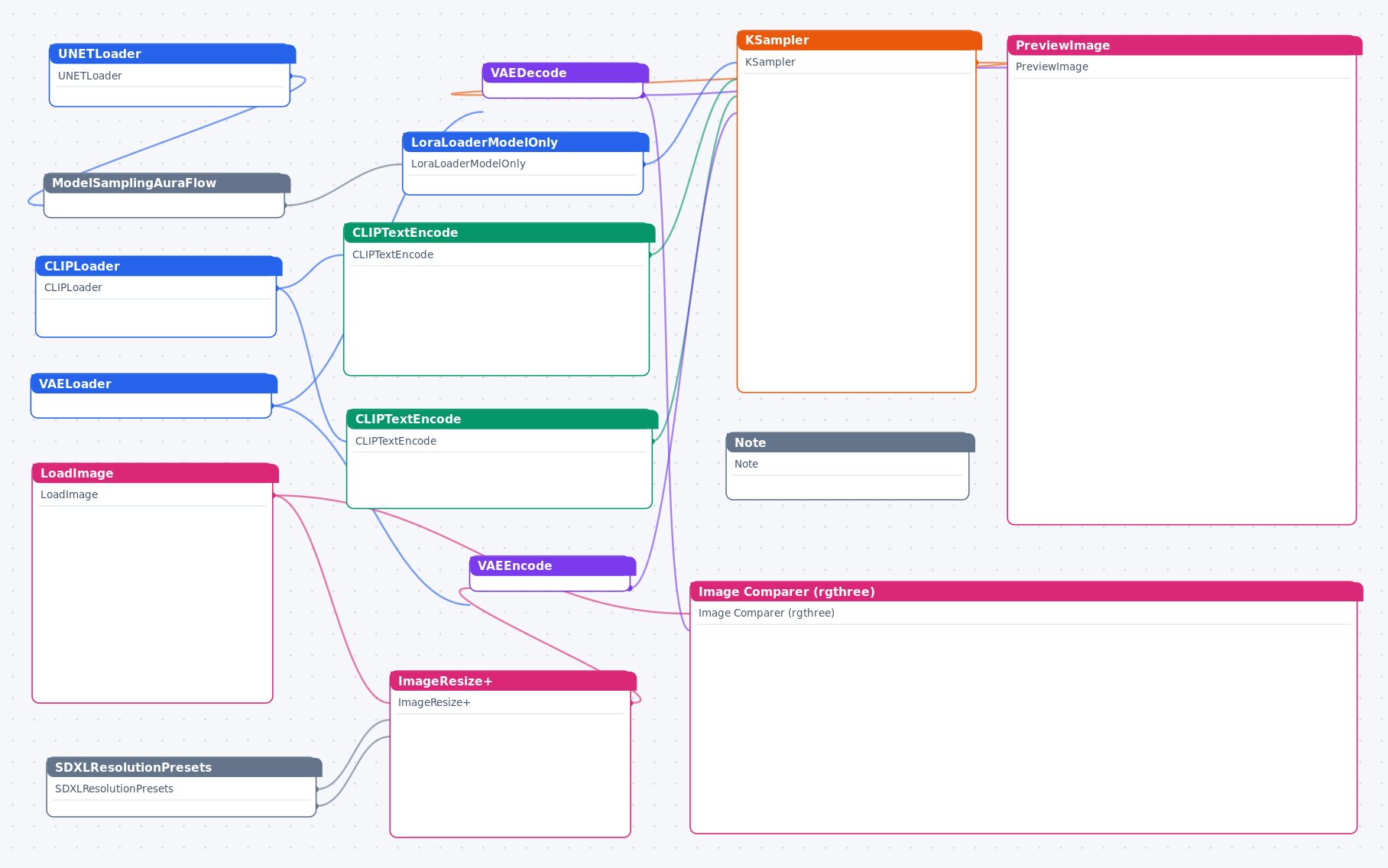Select the UNETLoader node header

pyautogui.click(x=172, y=53)
